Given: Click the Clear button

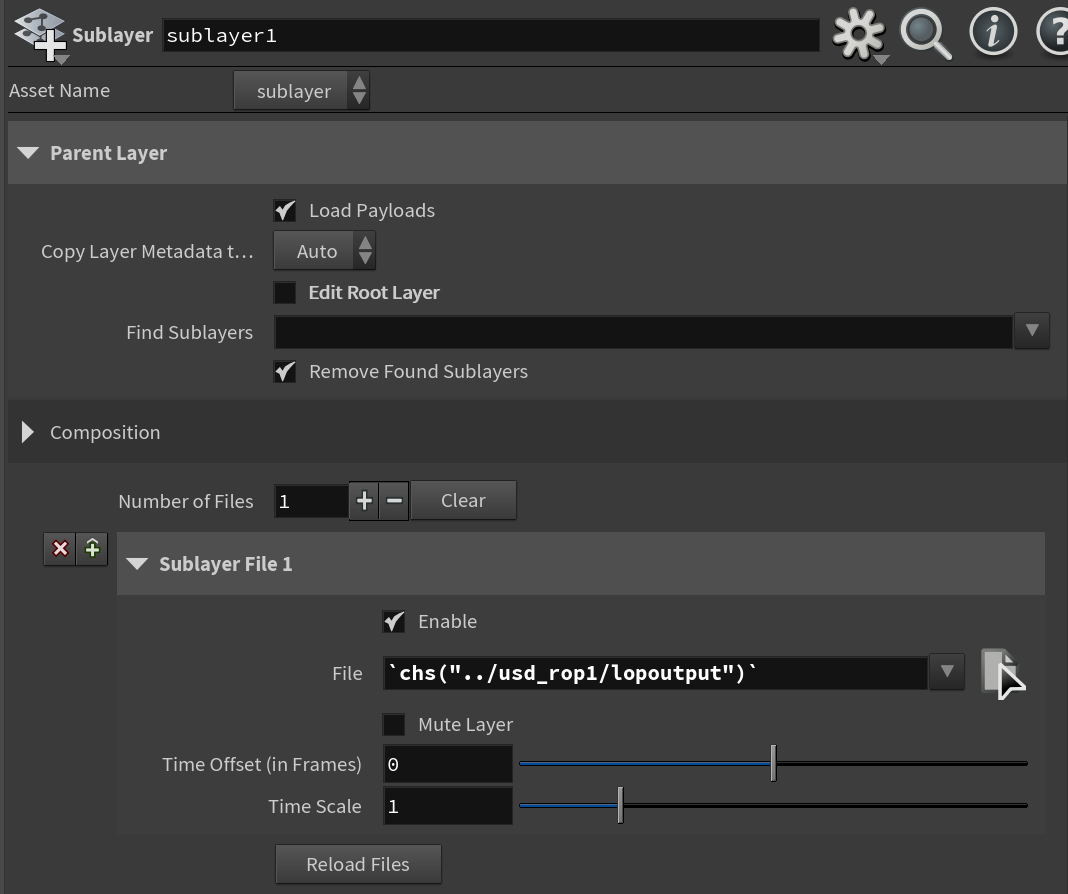Looking at the screenshot, I should tap(463, 500).
